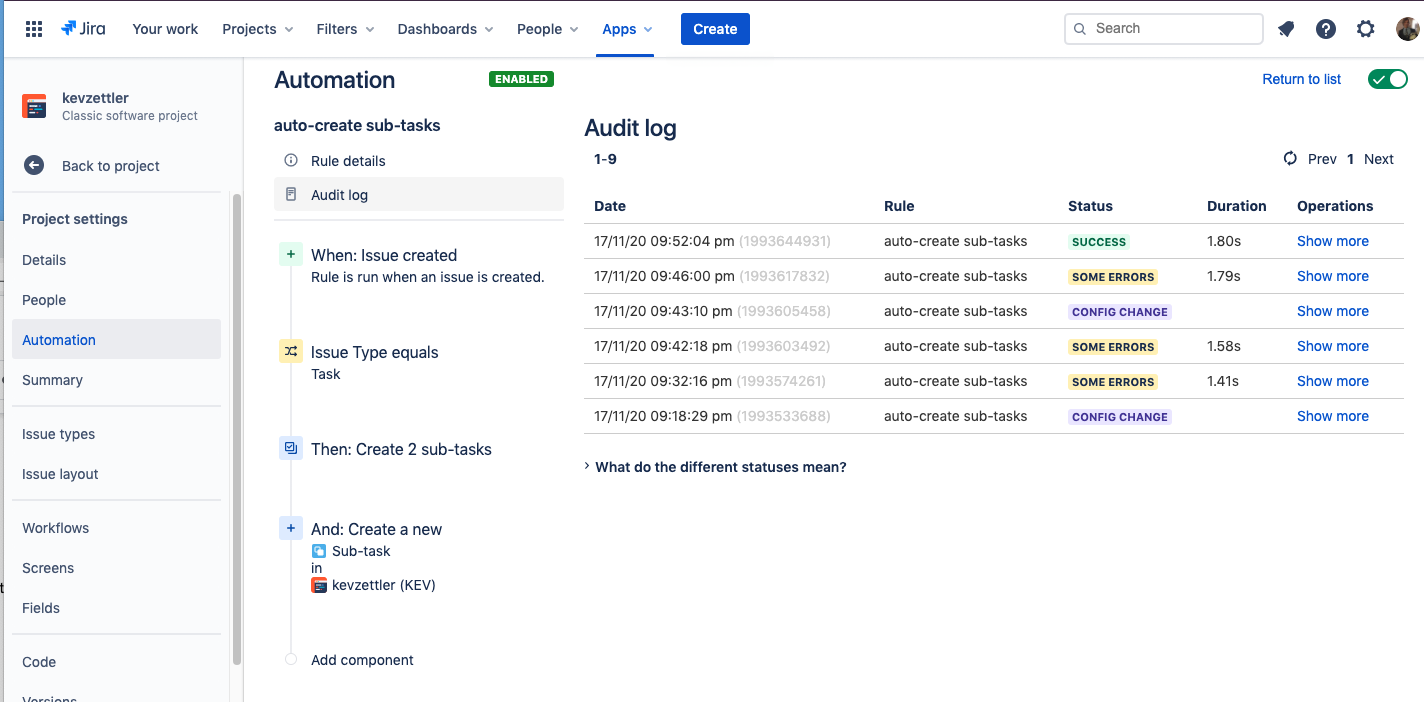Viewport: 1424px width, 702px height.
Task: Open 'Return to list' link
Action: 1301,78
